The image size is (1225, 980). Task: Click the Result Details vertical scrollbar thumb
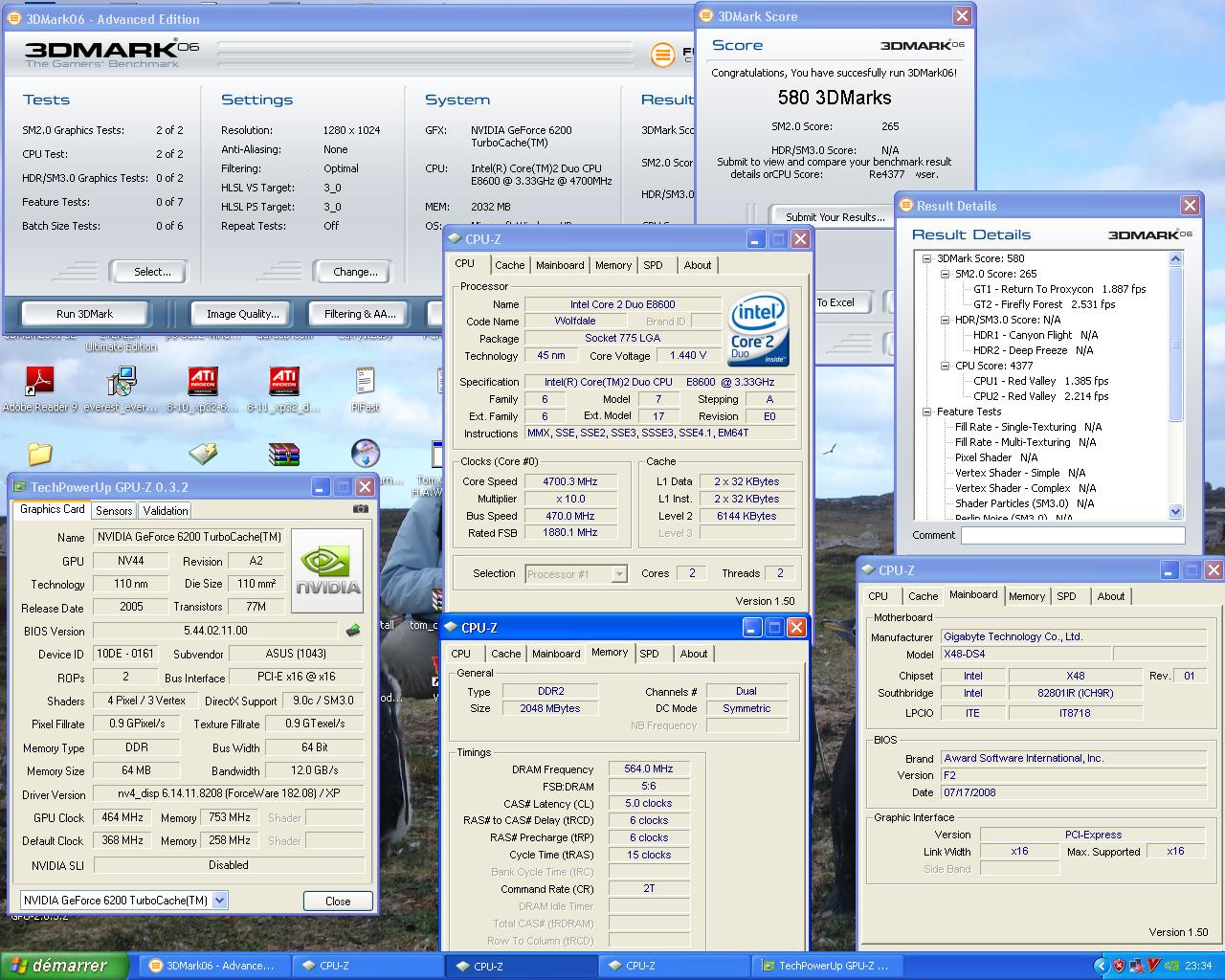point(1176,345)
